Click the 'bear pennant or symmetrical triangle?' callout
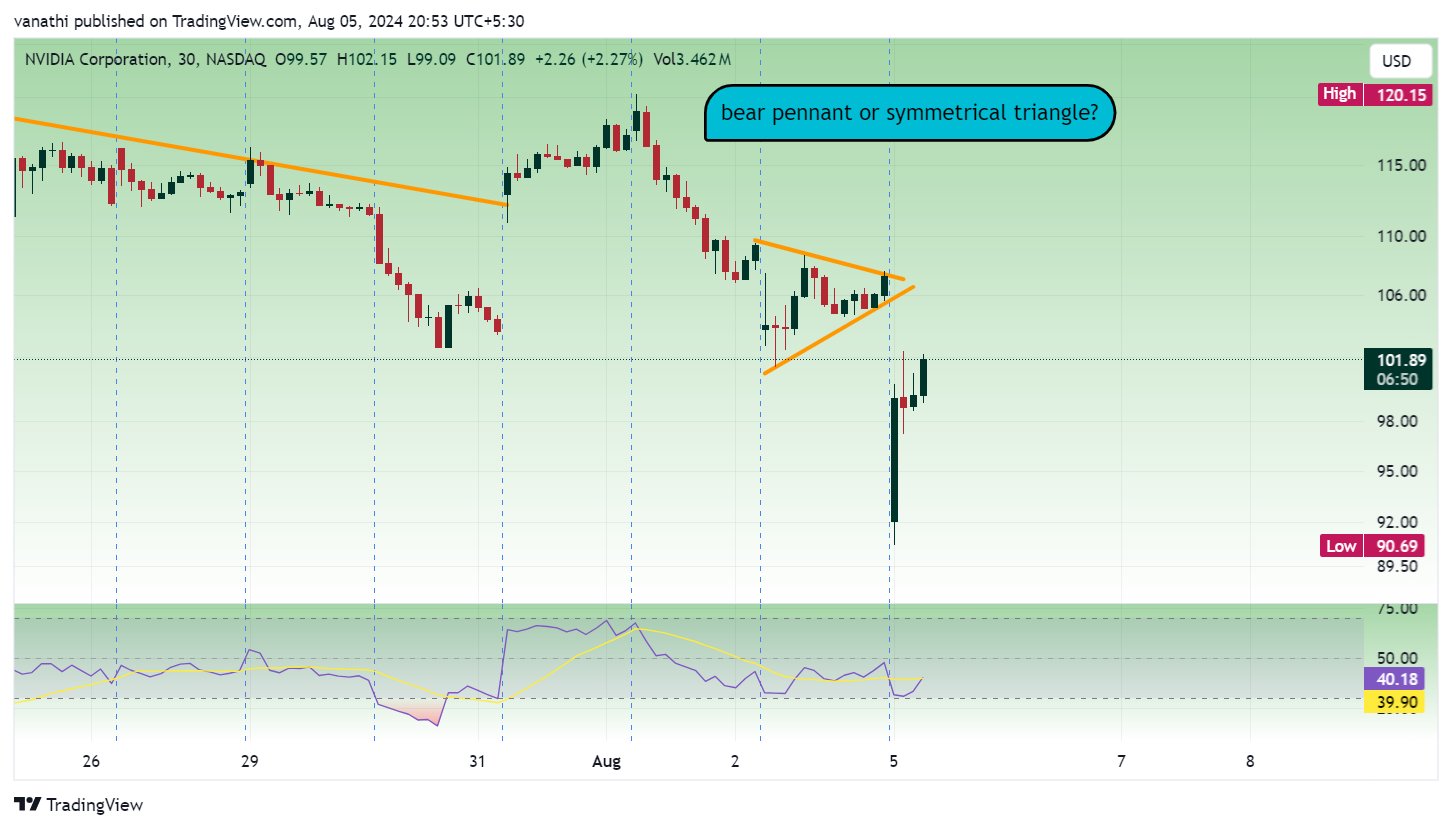The height and width of the screenshot is (828, 1452). [x=910, y=112]
